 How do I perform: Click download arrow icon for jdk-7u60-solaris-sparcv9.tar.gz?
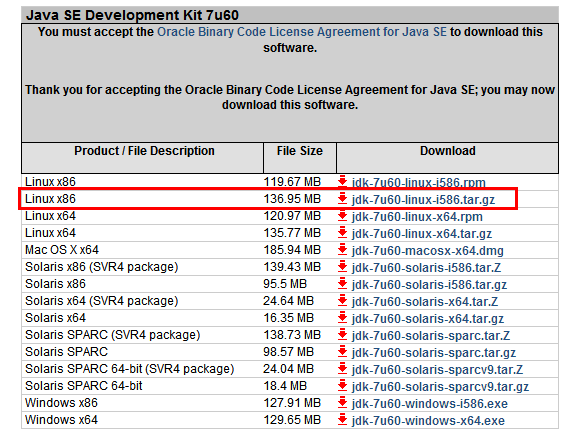tap(343, 385)
